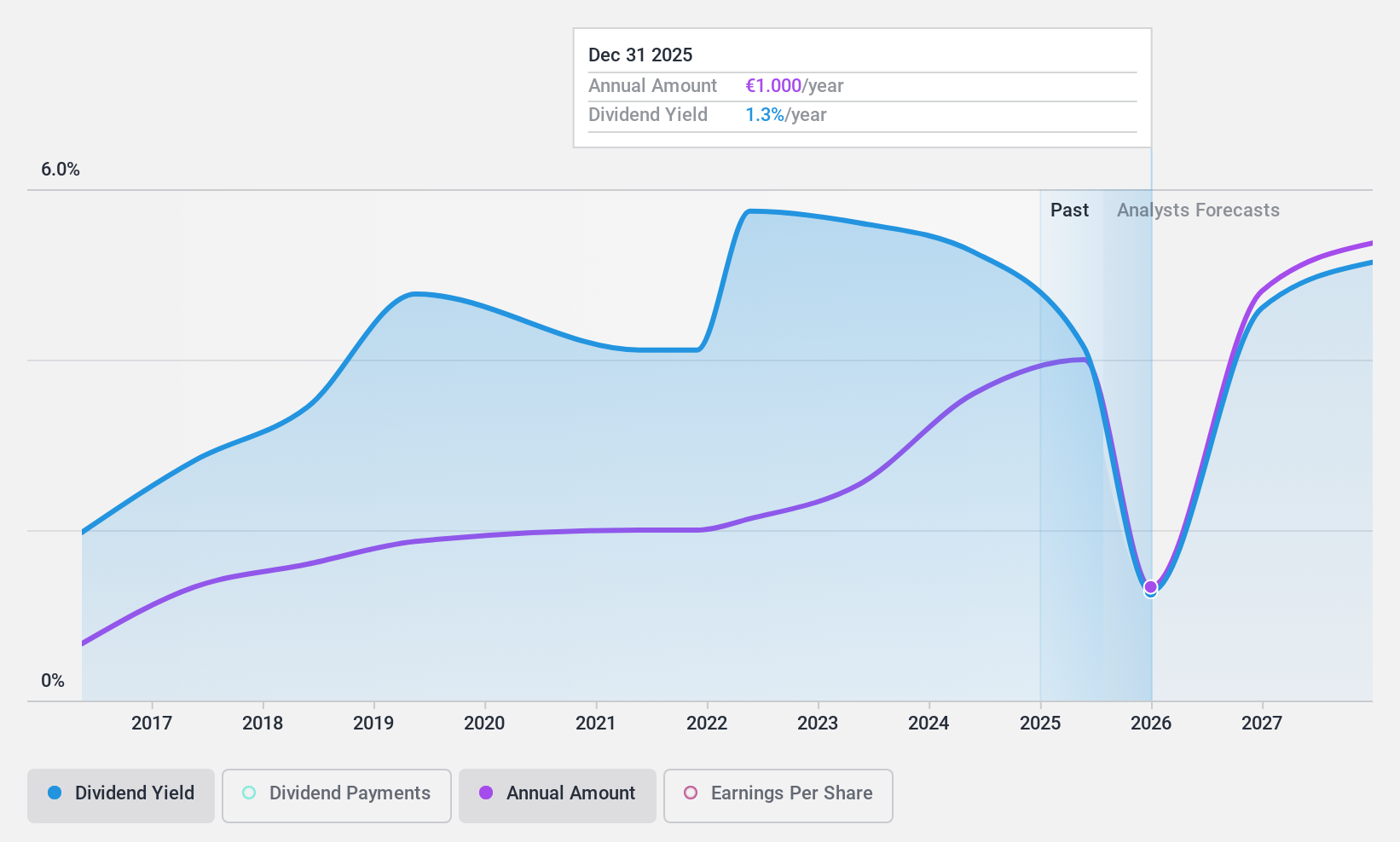Click the purple data point at Dec 2025
The width and height of the screenshot is (1400, 842).
(x=1151, y=587)
